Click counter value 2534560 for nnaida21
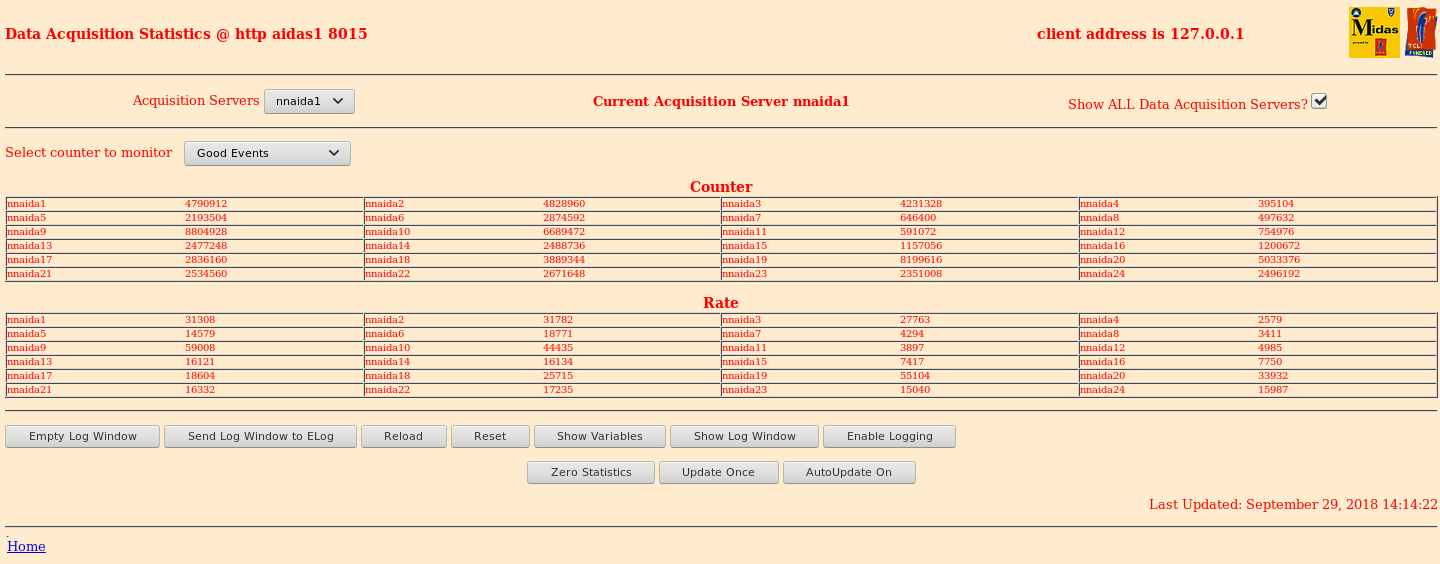 tap(206, 274)
